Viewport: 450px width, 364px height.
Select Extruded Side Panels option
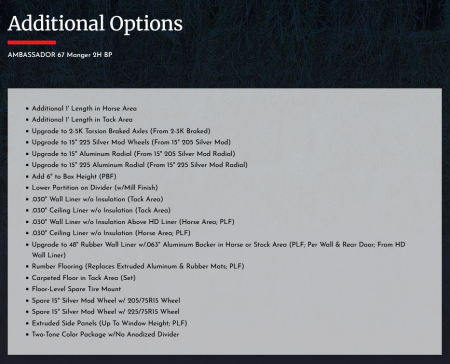[x=109, y=323]
